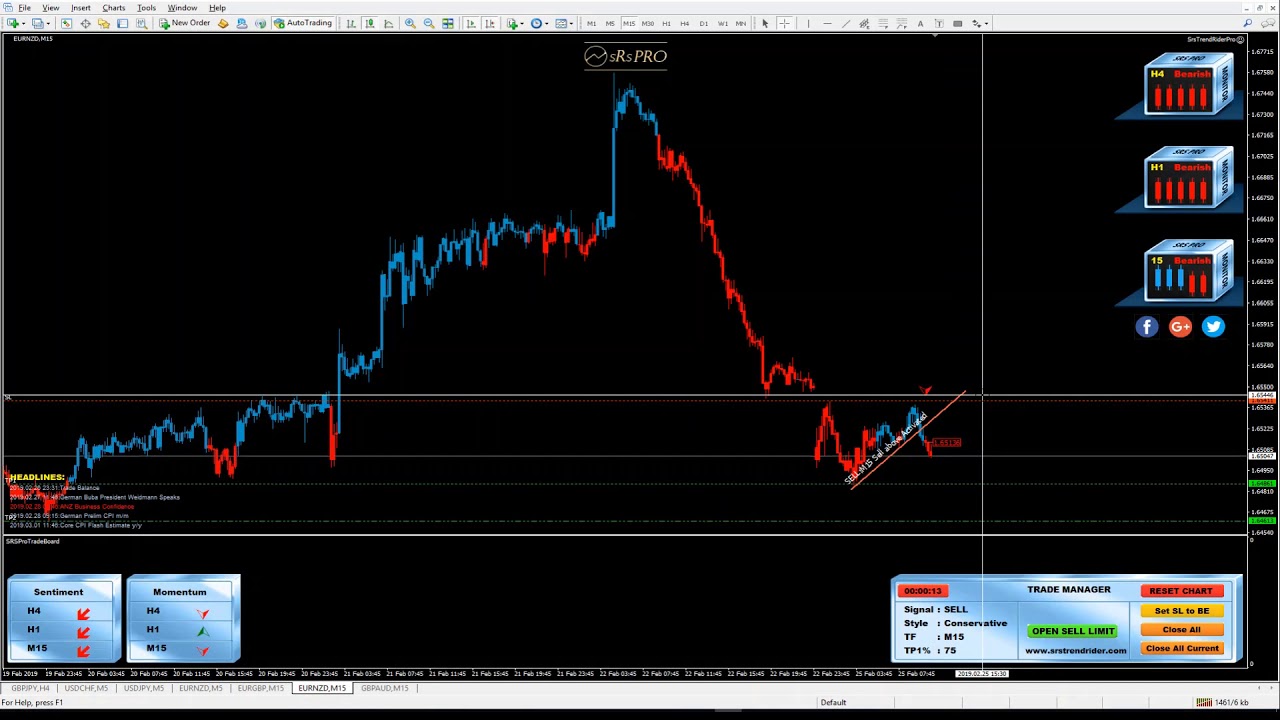Open the Charts menu

click(113, 7)
